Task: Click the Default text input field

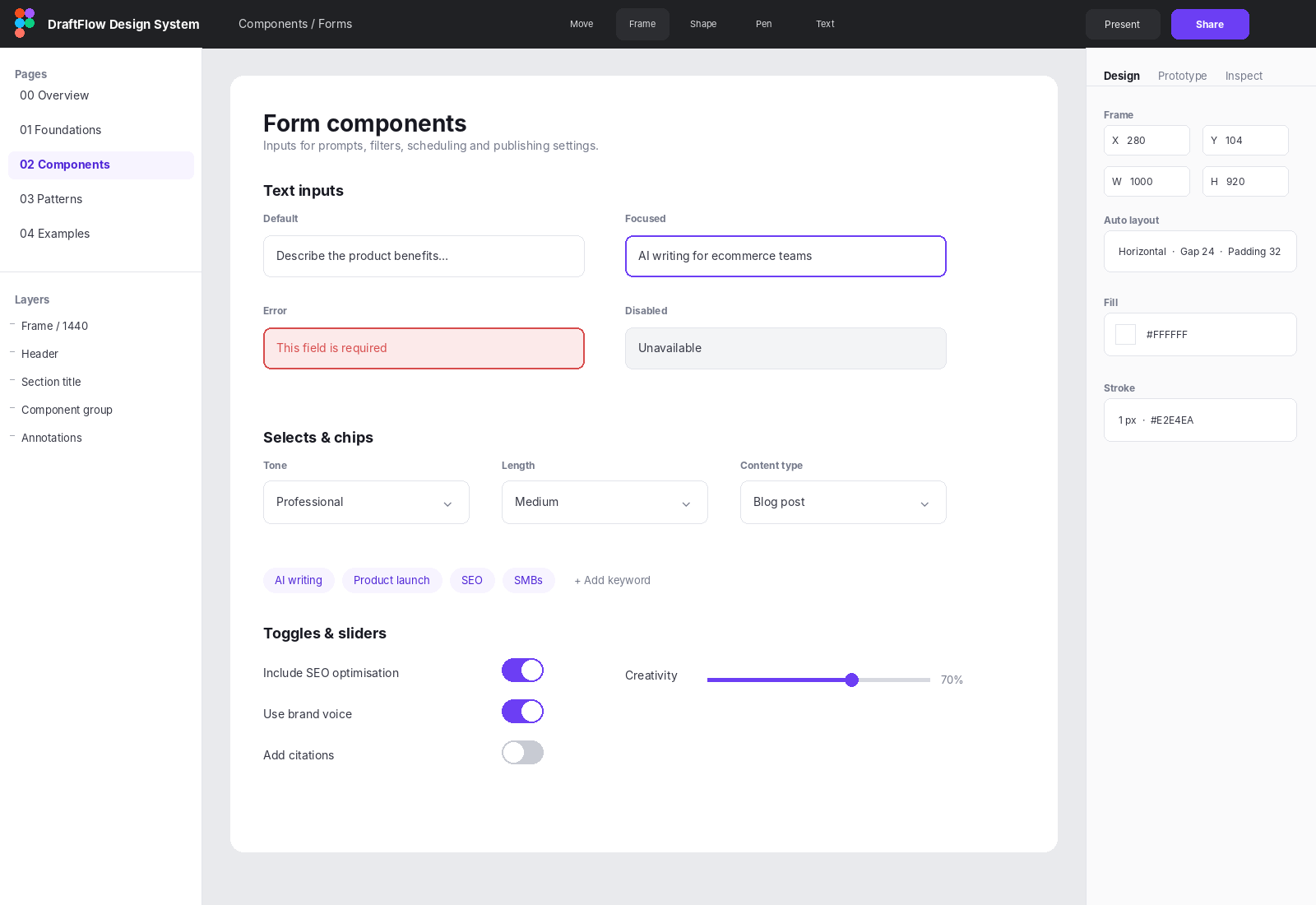Action: pyautogui.click(x=424, y=256)
